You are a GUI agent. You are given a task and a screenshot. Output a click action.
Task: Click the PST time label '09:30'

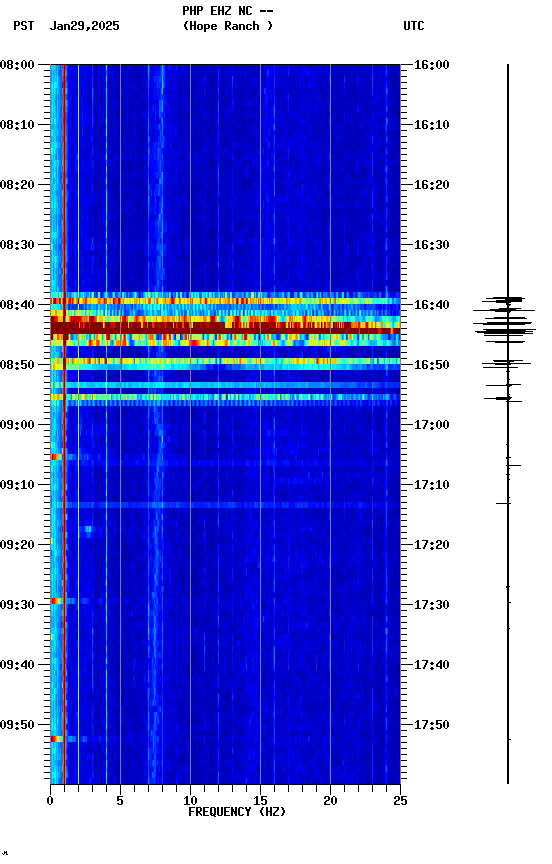pos(17,604)
